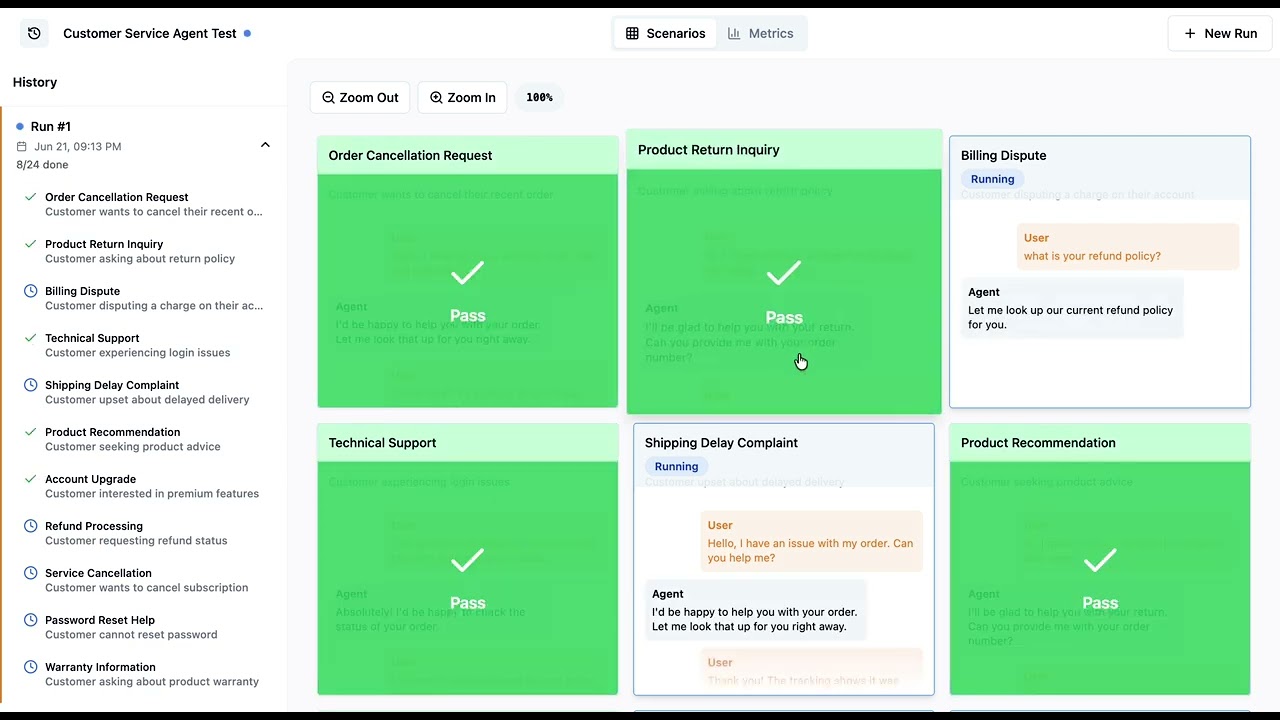Click checkmark icon next to Order Cancellation Request
This screenshot has height=720, width=1280.
point(30,197)
